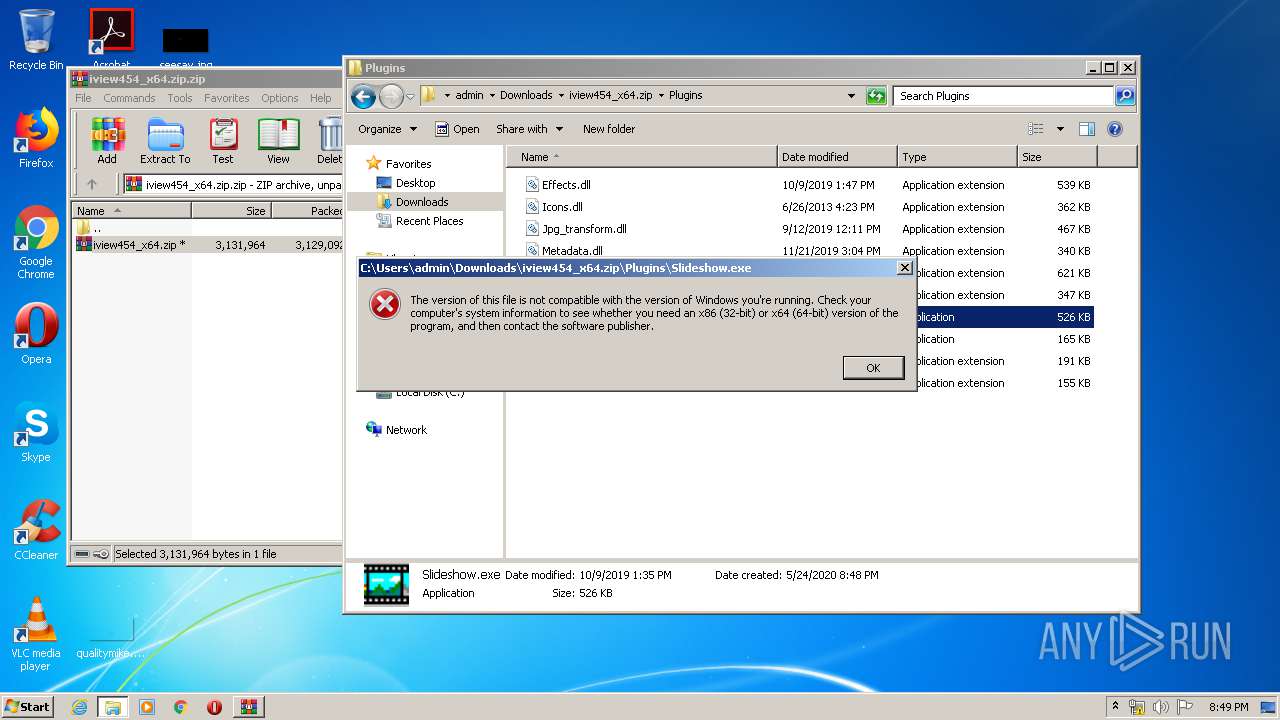1280x720 pixels.
Task: Open WinRAR Commands menu
Action: pyautogui.click(x=129, y=98)
